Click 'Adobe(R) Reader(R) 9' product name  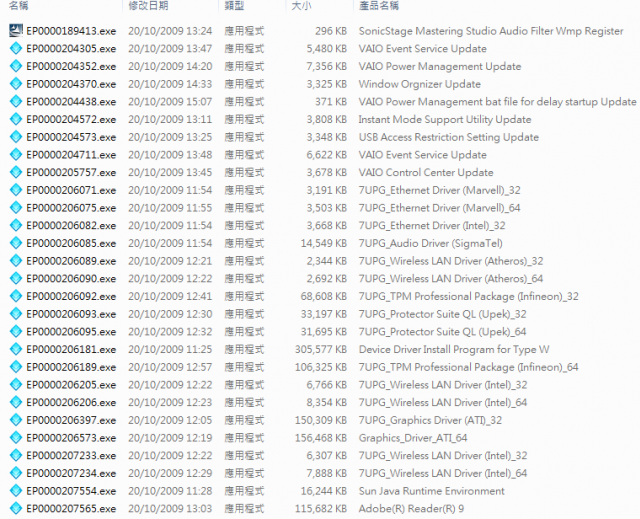(x=411, y=508)
